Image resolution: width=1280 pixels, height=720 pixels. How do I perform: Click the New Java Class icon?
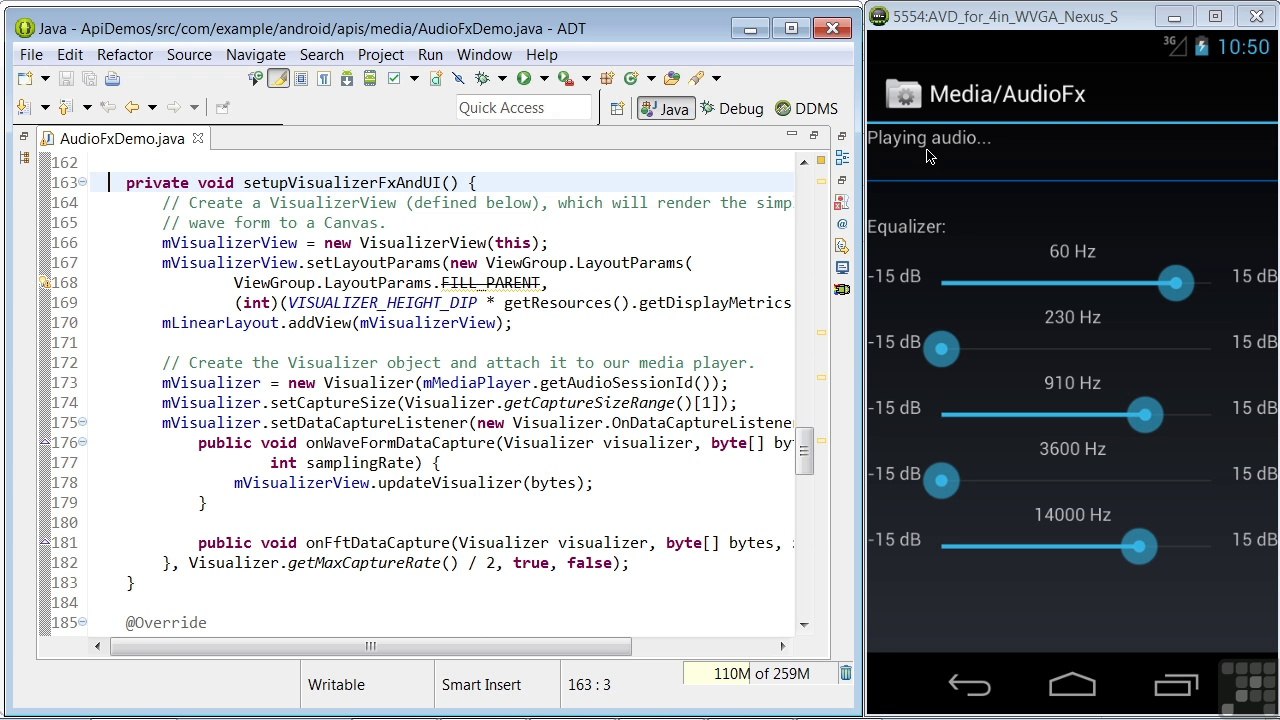point(631,78)
